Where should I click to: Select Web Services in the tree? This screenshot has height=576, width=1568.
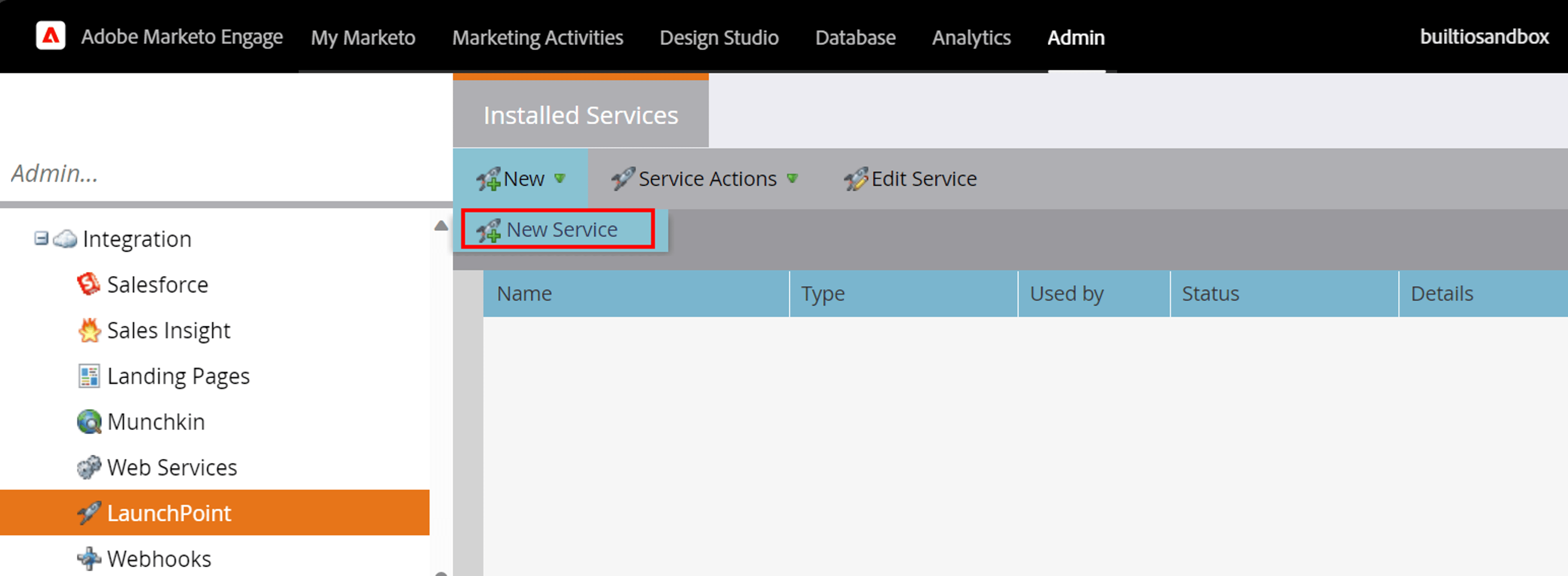tap(171, 467)
